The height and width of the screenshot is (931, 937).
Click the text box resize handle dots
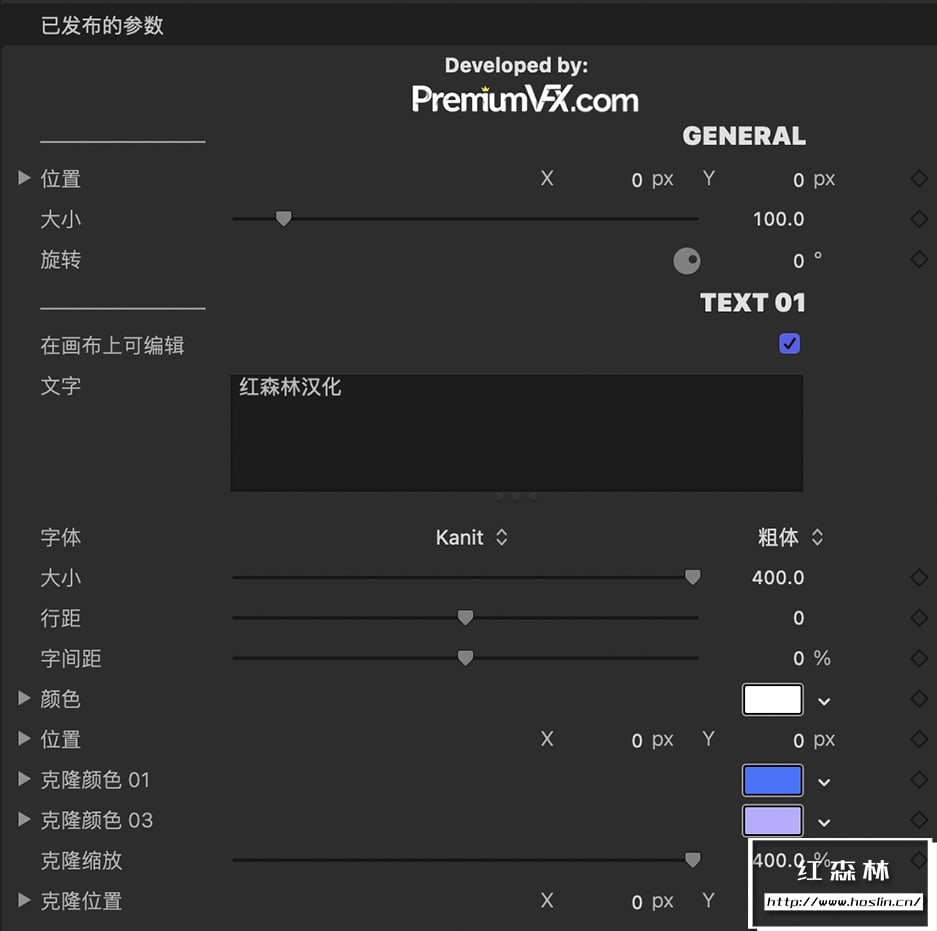pyautogui.click(x=516, y=497)
